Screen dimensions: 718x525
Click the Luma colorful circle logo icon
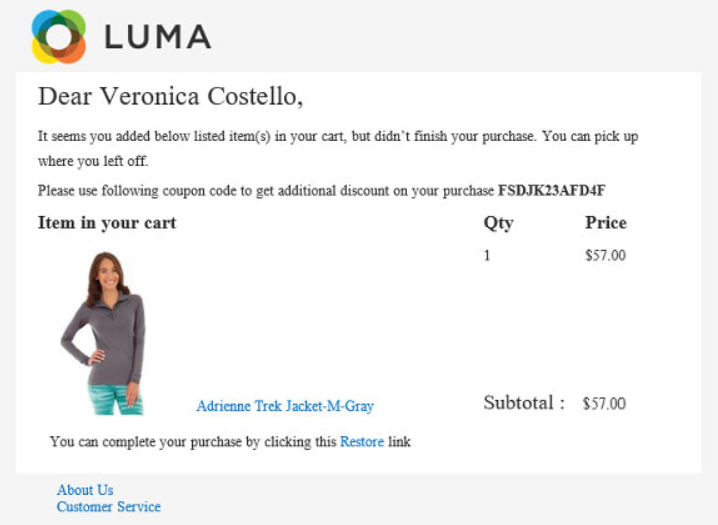click(x=58, y=36)
